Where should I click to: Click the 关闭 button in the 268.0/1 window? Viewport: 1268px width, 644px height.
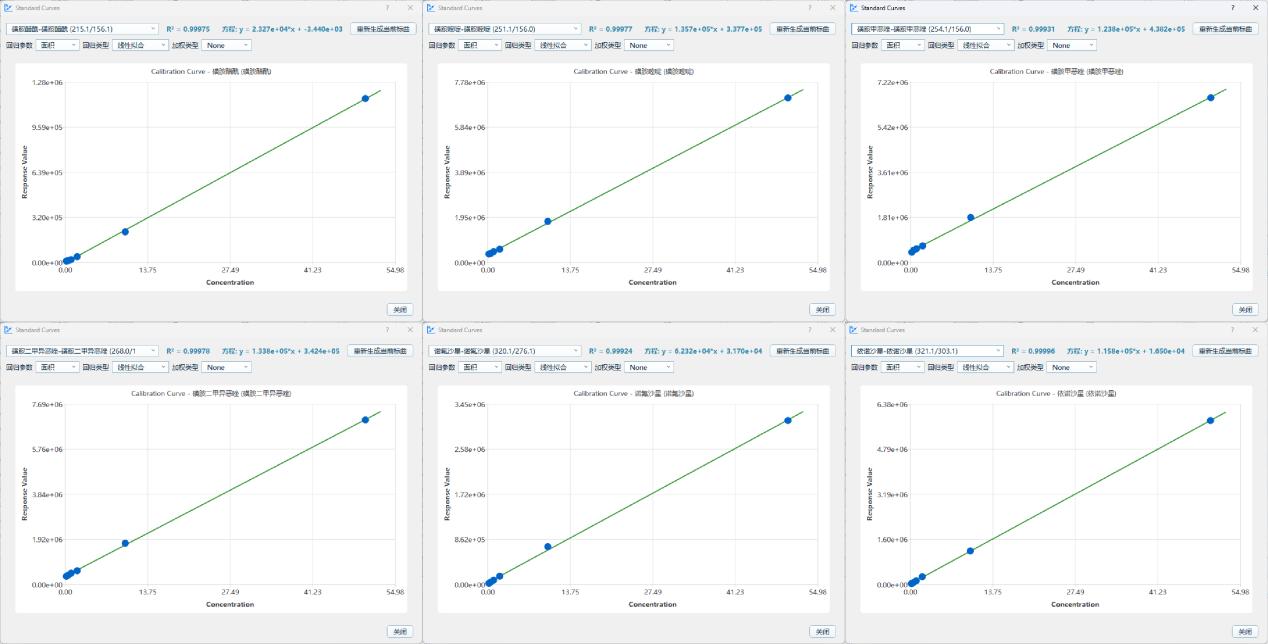399,631
